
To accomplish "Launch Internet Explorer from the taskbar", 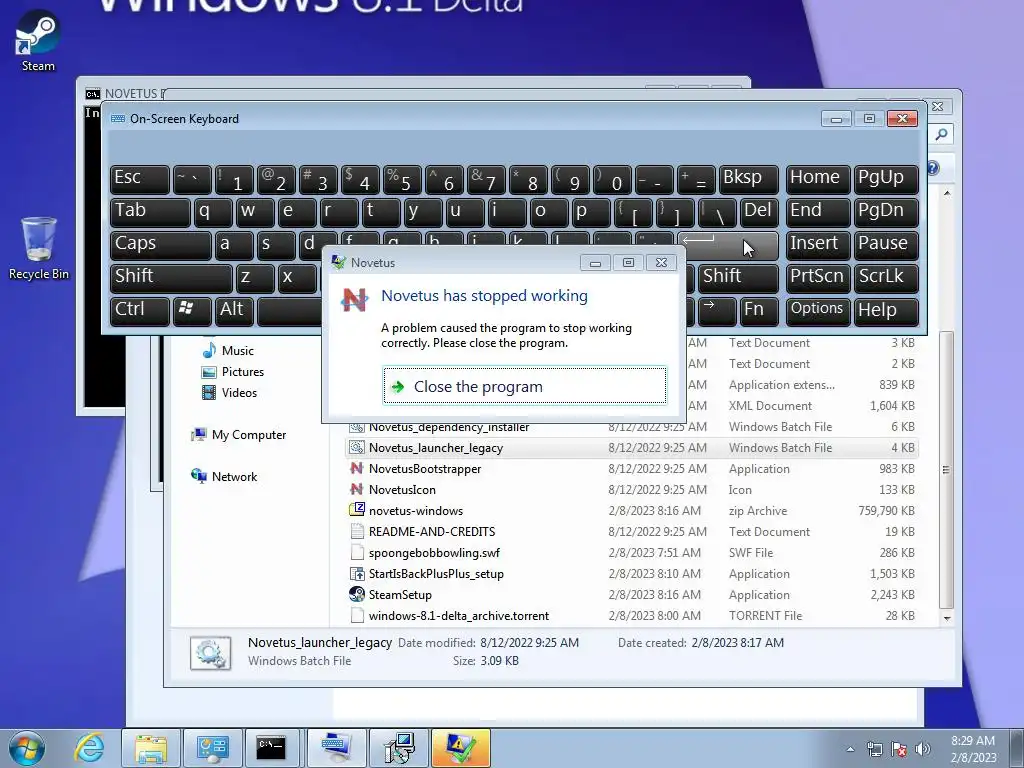I will click(89, 748).
